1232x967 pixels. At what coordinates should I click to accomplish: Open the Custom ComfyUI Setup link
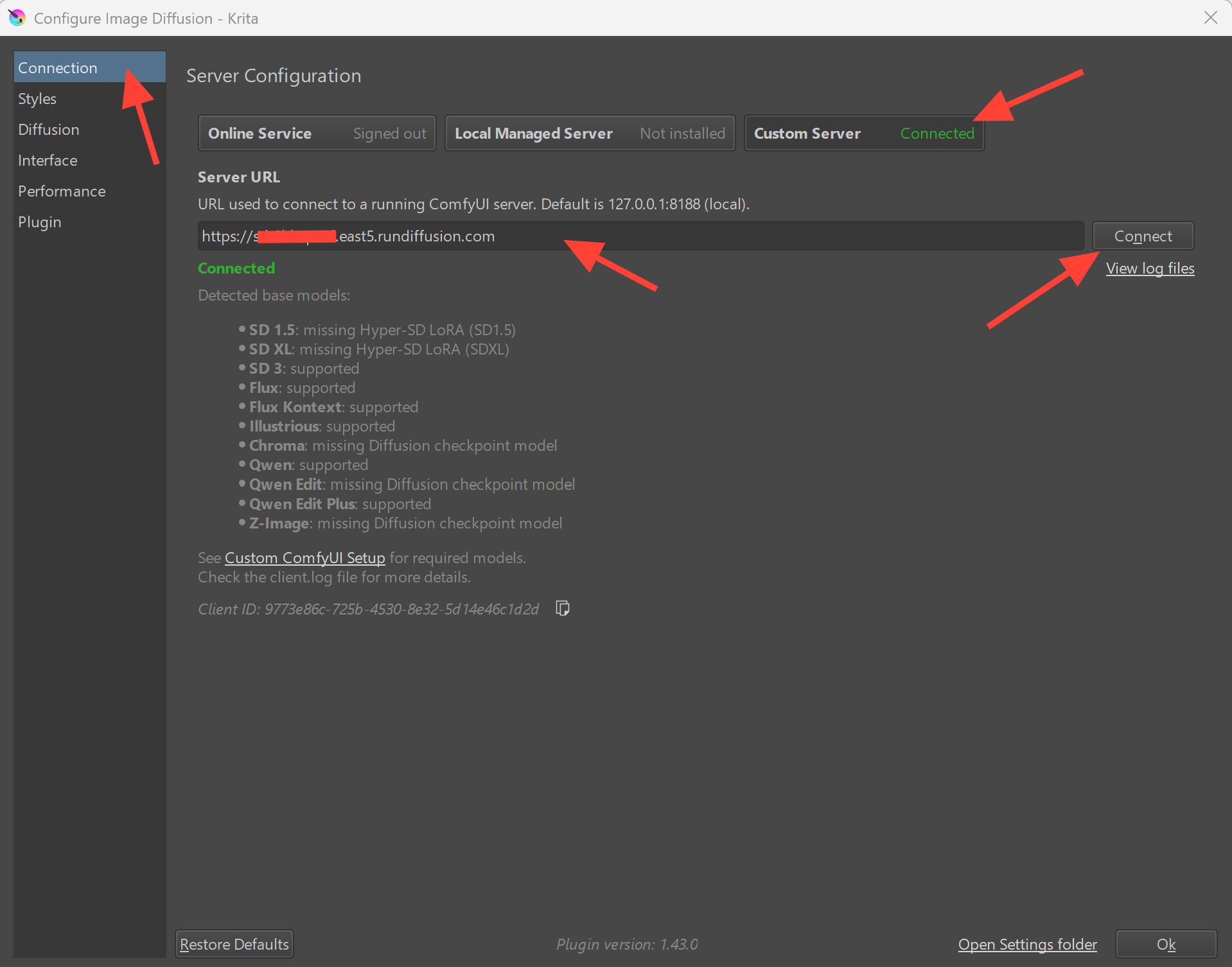(x=304, y=557)
